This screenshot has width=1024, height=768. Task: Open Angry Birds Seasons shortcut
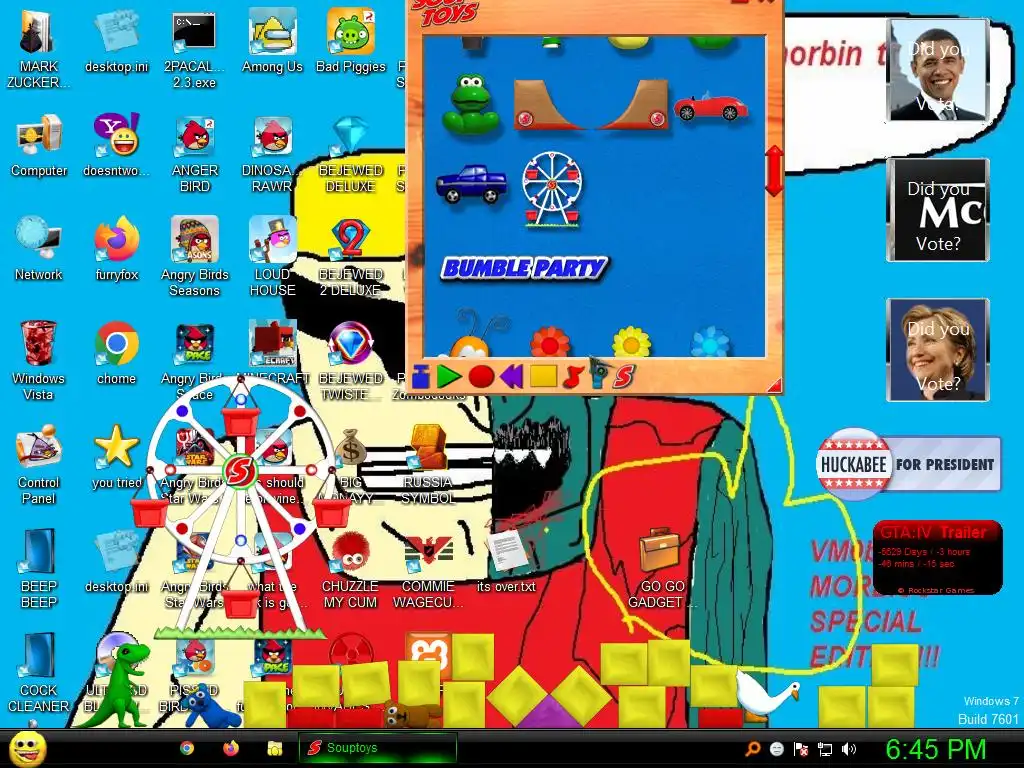point(195,257)
